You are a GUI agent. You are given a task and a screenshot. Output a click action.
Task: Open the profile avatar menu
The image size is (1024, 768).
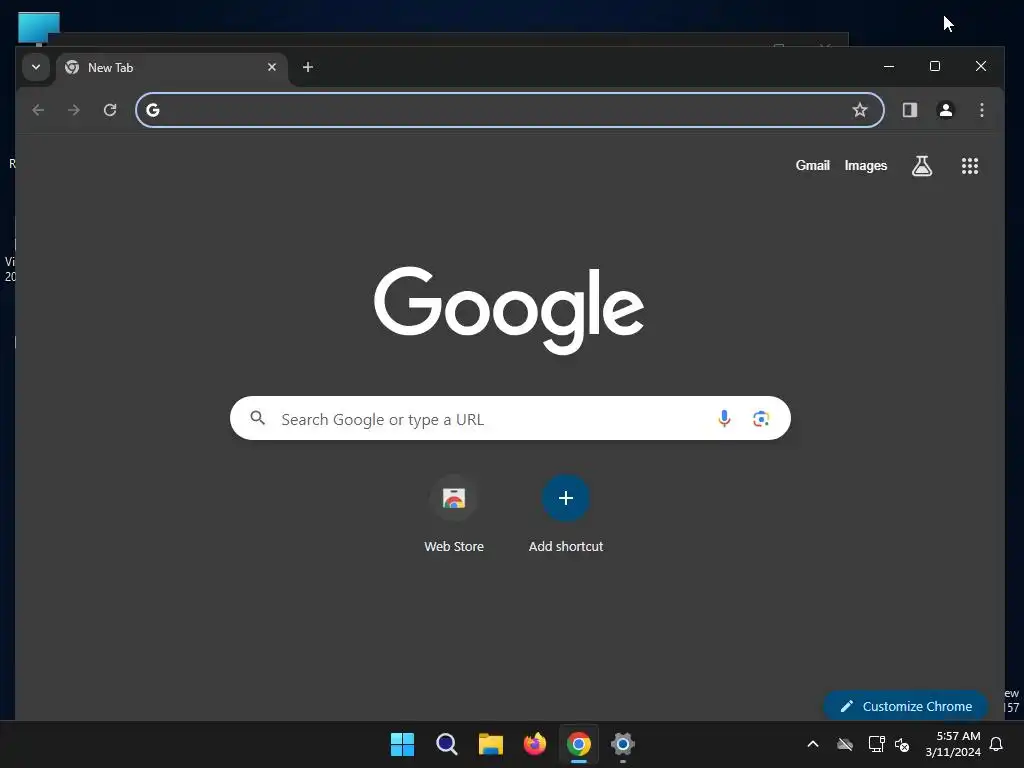tap(946, 110)
